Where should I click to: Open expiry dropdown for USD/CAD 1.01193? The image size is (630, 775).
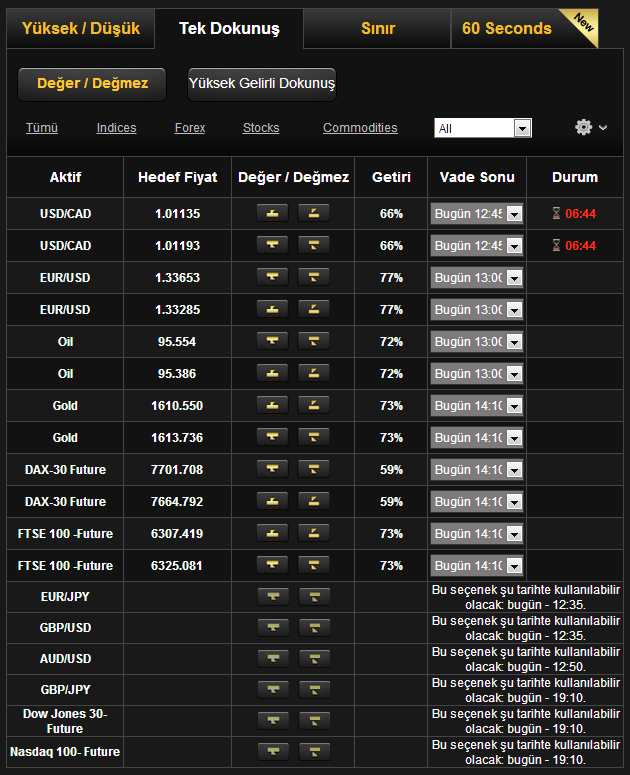coord(476,245)
